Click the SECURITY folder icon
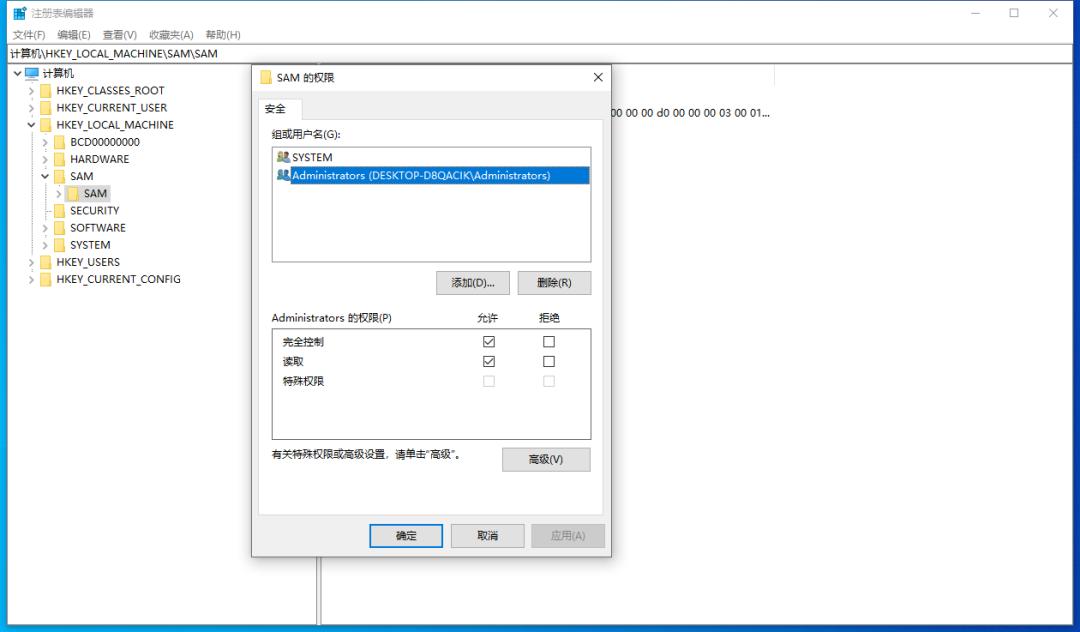This screenshot has width=1080, height=632. 60,211
